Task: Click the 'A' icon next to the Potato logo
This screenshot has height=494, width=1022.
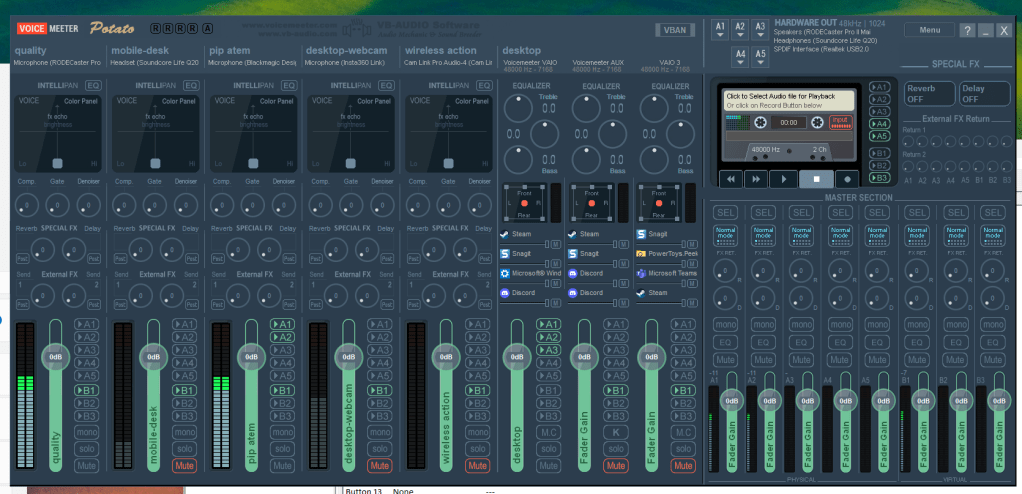Action: pos(207,29)
